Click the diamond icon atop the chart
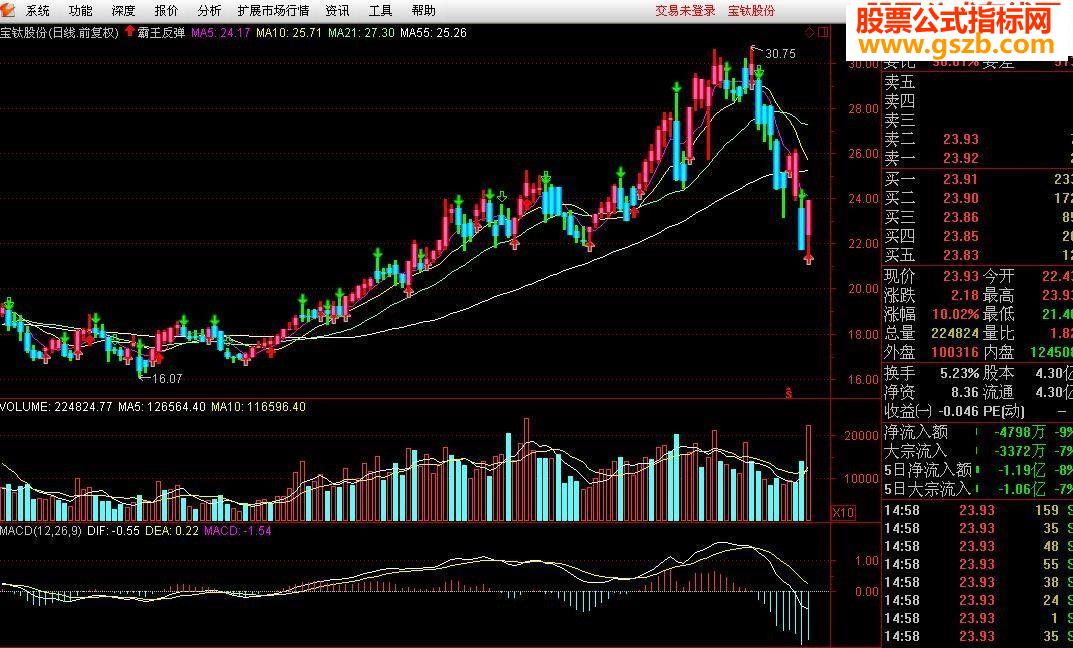Viewport: 1073px width, 648px height. [x=810, y=32]
